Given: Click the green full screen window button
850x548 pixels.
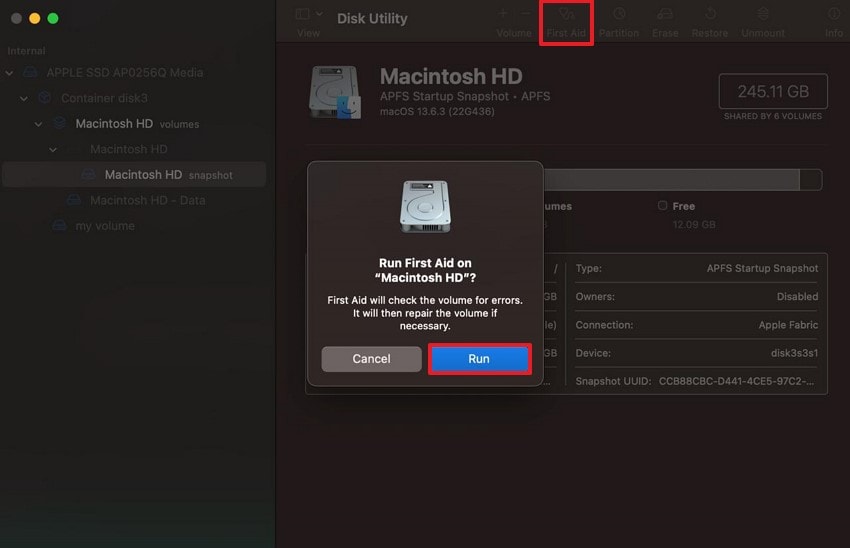Looking at the screenshot, I should point(53,18).
